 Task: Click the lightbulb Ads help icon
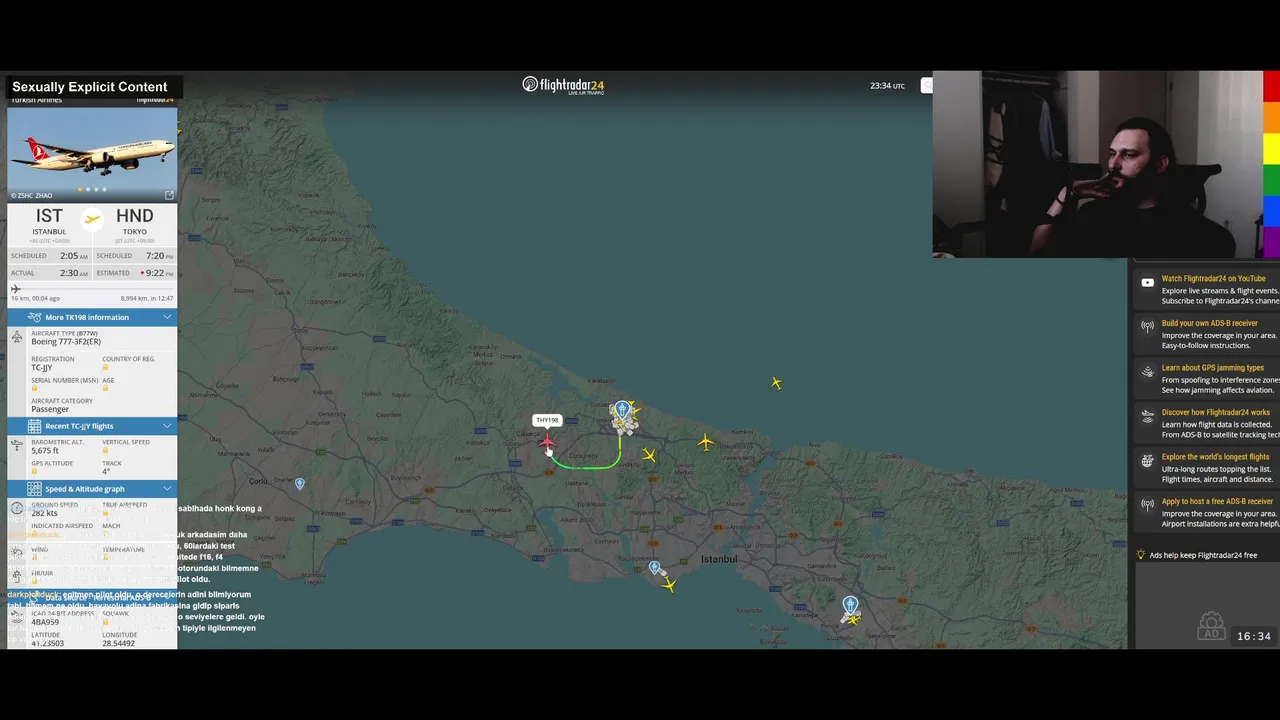pyautogui.click(x=1140, y=555)
